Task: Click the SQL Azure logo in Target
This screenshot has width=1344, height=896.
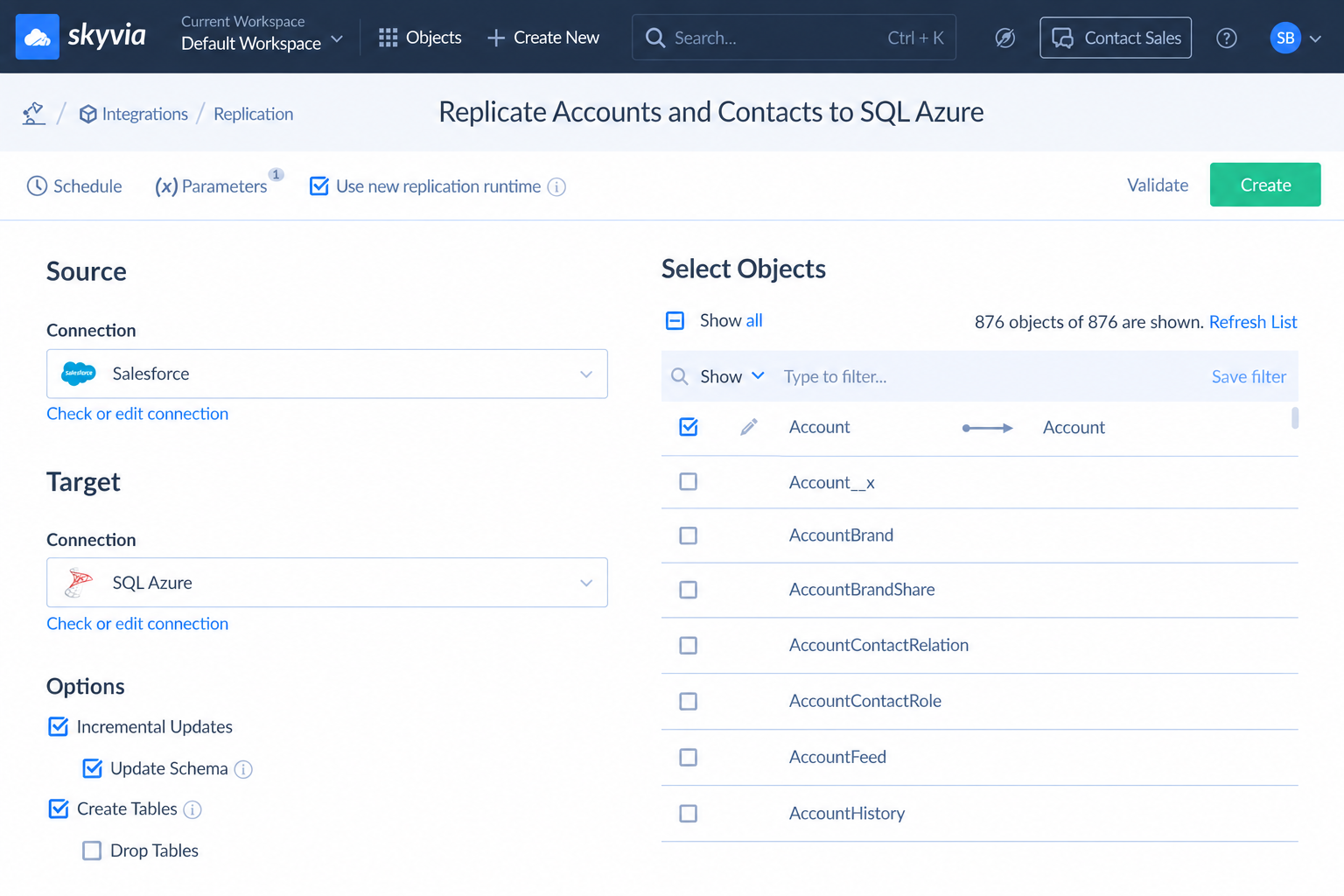Action: (x=79, y=583)
